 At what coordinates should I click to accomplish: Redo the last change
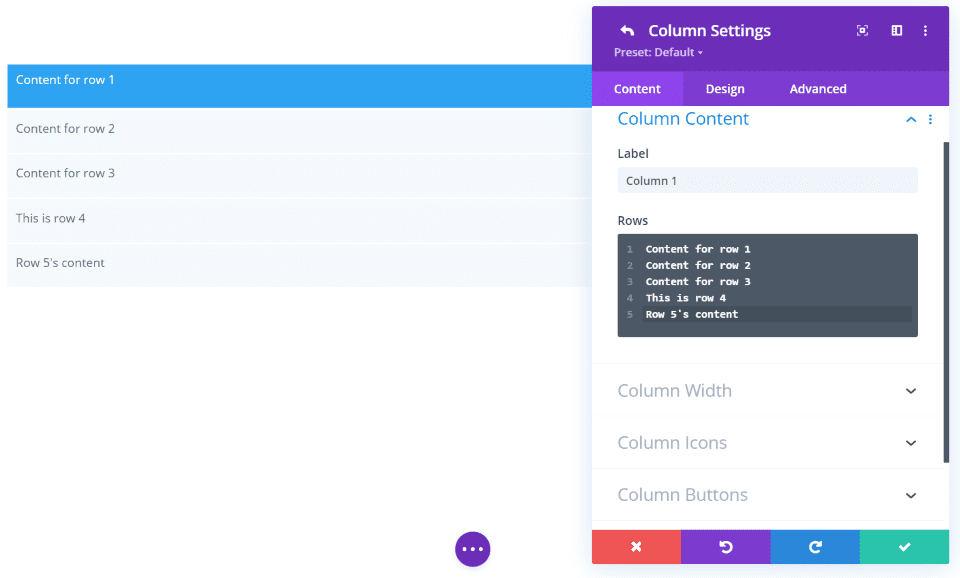tap(814, 546)
